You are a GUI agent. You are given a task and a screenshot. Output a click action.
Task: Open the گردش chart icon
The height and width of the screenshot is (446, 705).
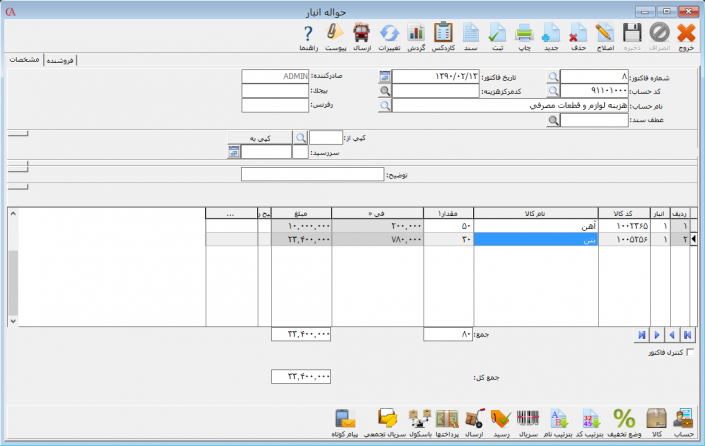[x=416, y=36]
